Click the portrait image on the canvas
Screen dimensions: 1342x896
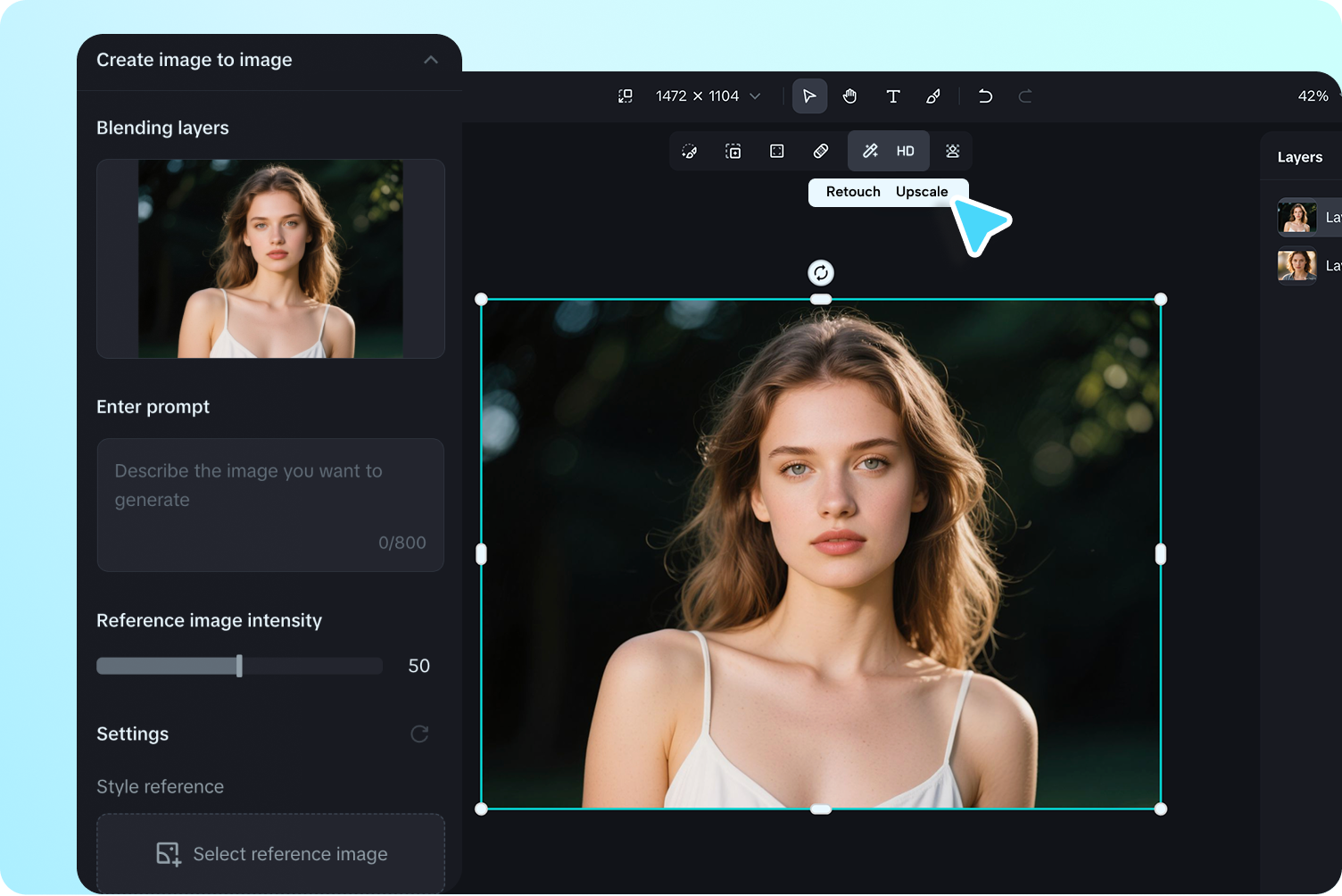tap(821, 554)
